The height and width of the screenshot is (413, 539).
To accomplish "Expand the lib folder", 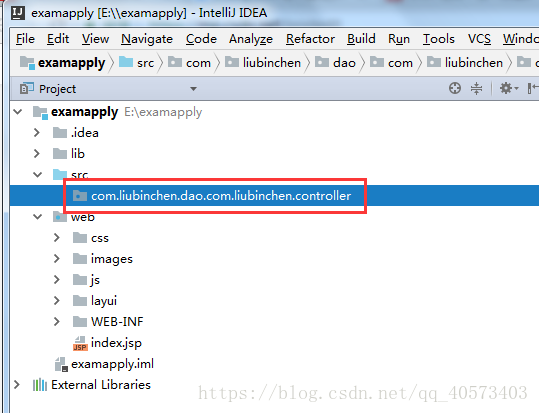I will [x=37, y=154].
